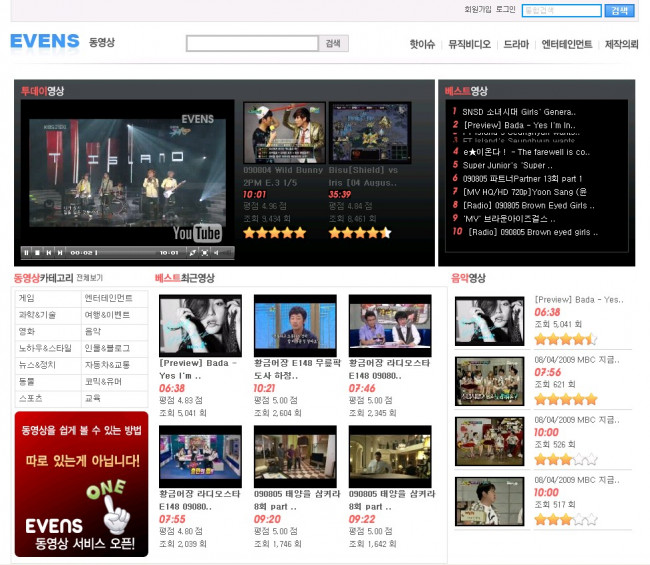
Task: Open 황금어장 E148 무릎팍도사 thumbnail
Action: (295, 326)
